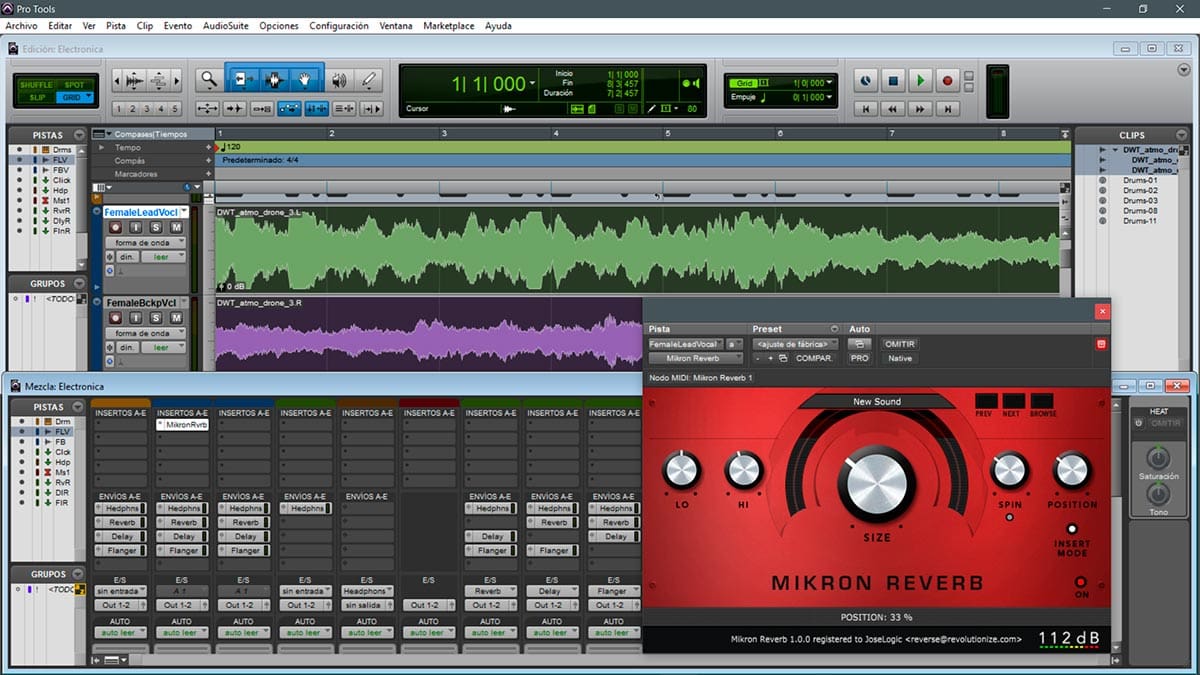Screen dimensions: 1200x675
Task: Activate the Scrubber speaker tool
Action: pyautogui.click(x=340, y=80)
